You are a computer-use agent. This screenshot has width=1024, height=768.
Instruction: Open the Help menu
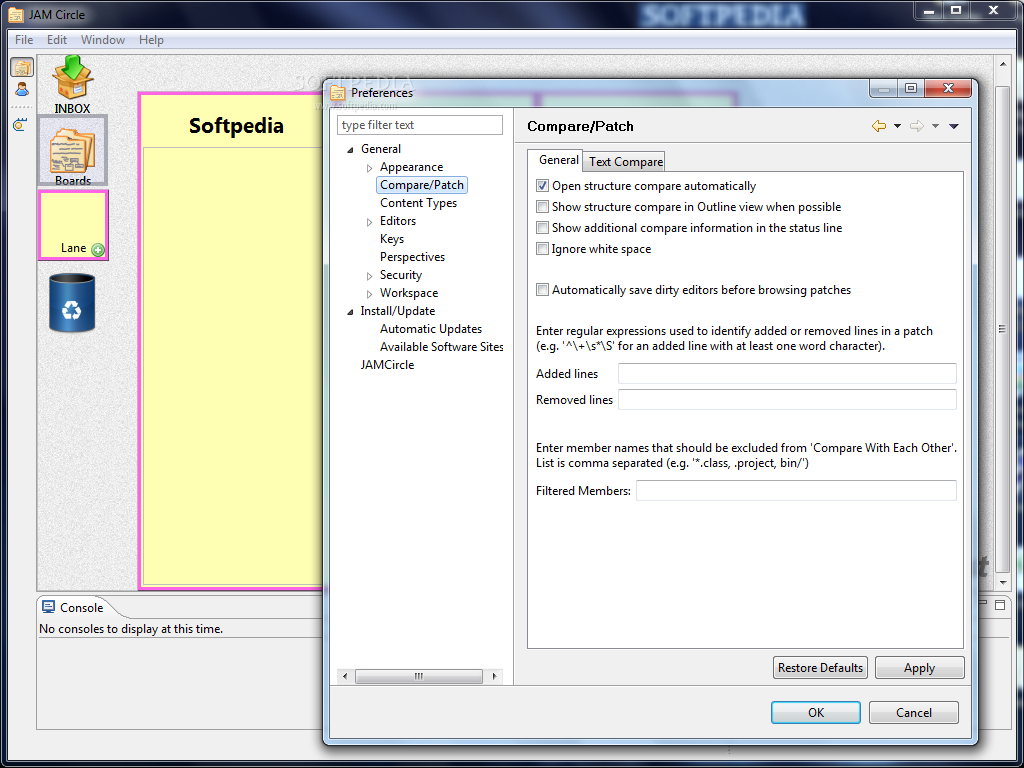point(151,40)
